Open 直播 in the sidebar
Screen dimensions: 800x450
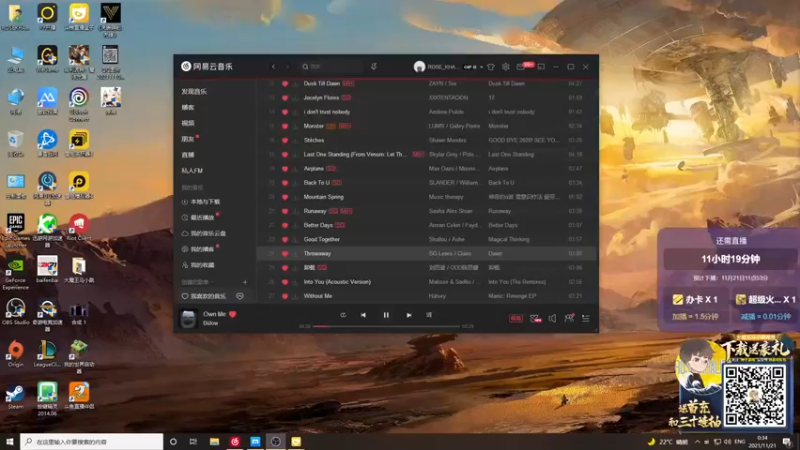click(x=188, y=155)
